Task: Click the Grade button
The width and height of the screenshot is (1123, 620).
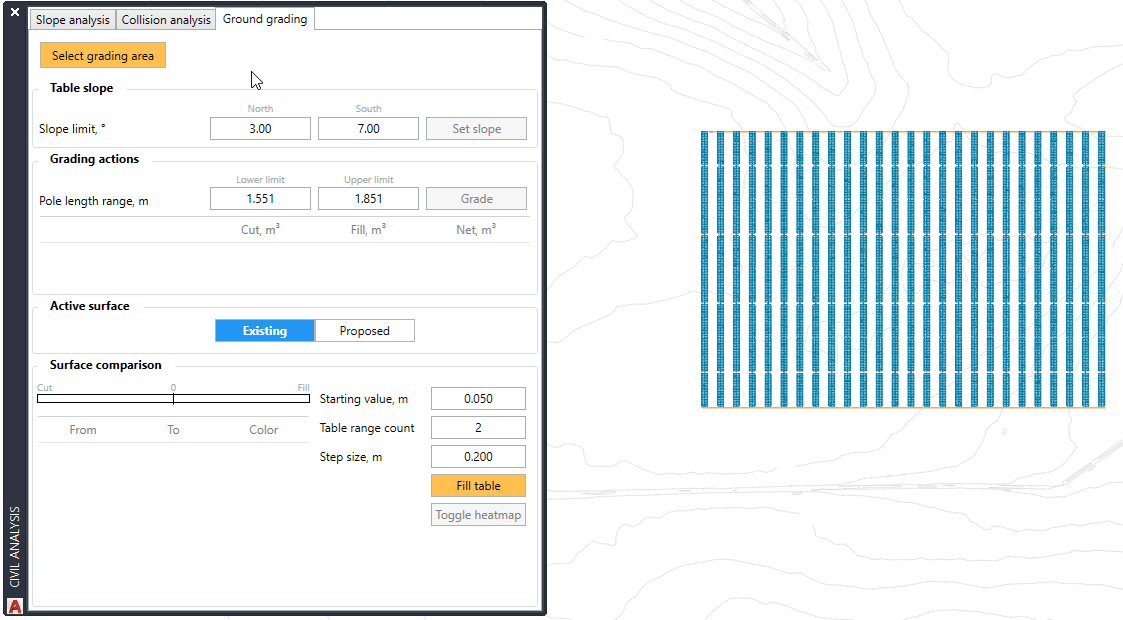Action: [x=476, y=199]
